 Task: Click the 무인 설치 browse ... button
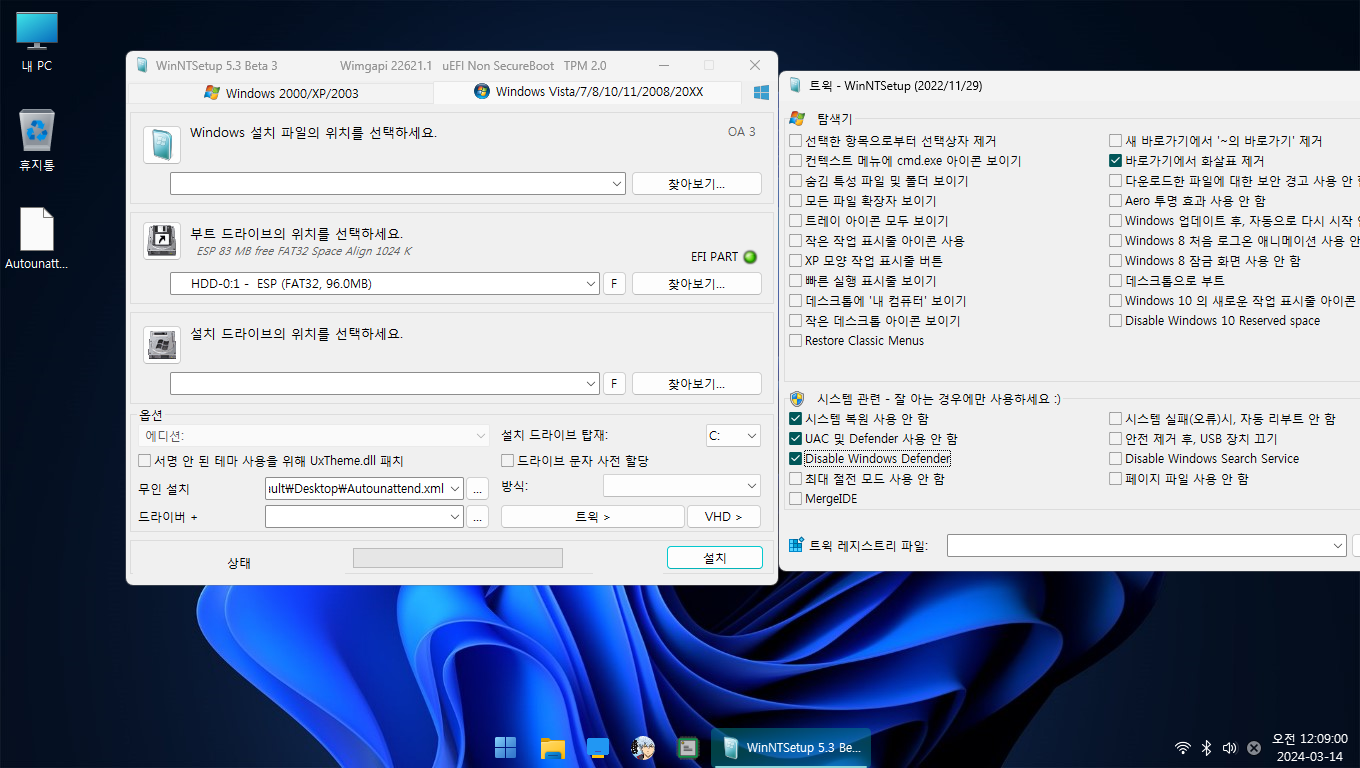pos(477,489)
